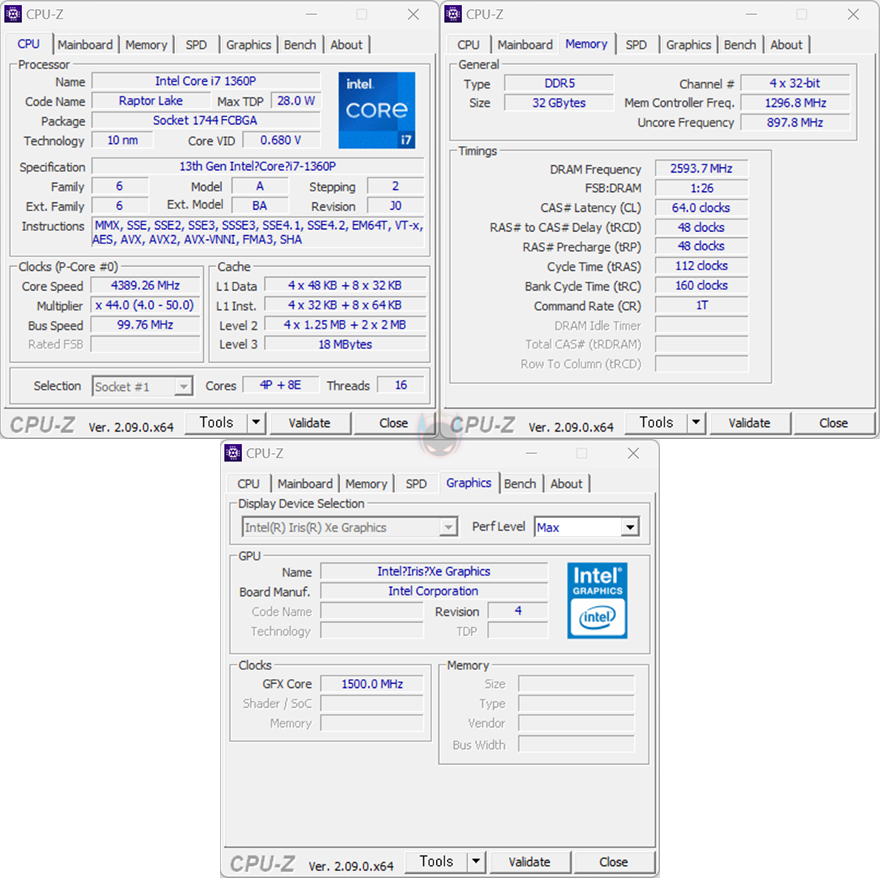
Task: Open Tools dropdown arrow in Graphics window
Action: 476,861
